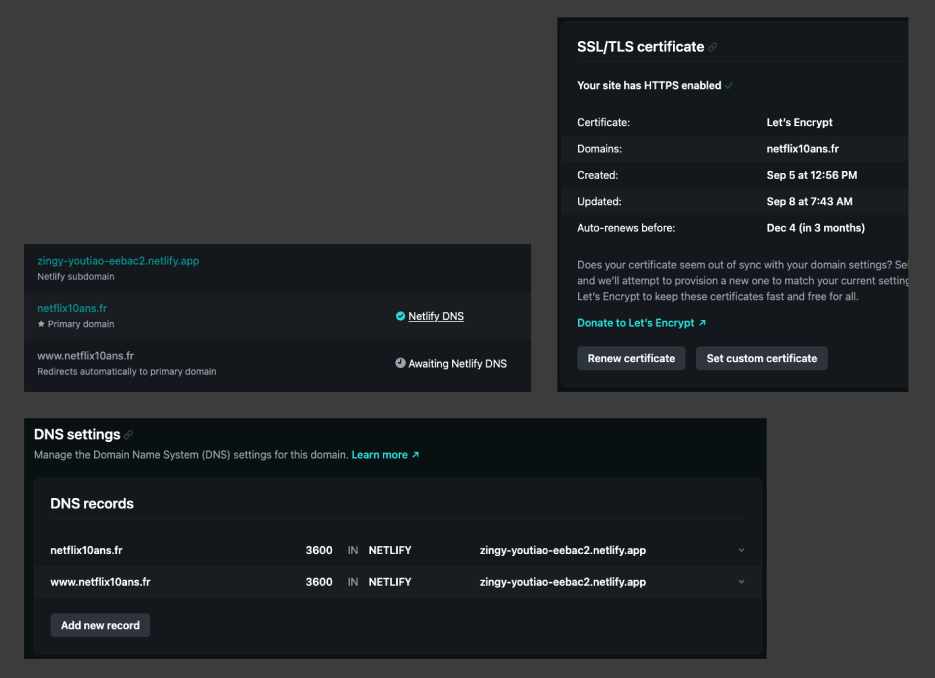Open the Netlify DNS link

(437, 316)
